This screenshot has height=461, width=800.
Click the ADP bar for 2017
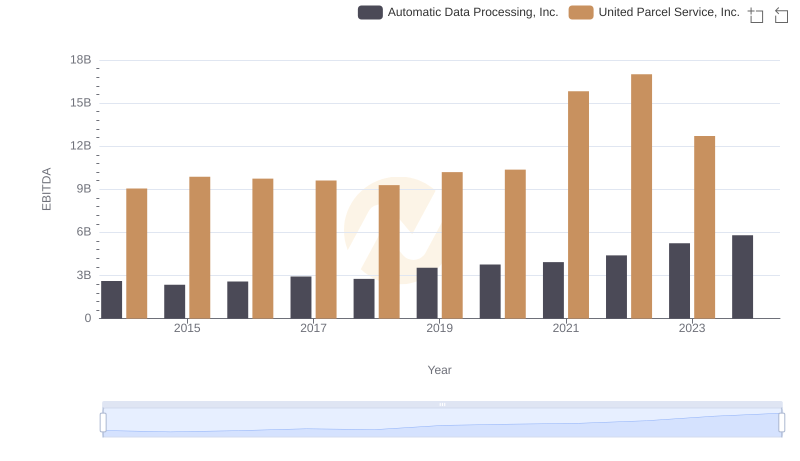tap(301, 297)
